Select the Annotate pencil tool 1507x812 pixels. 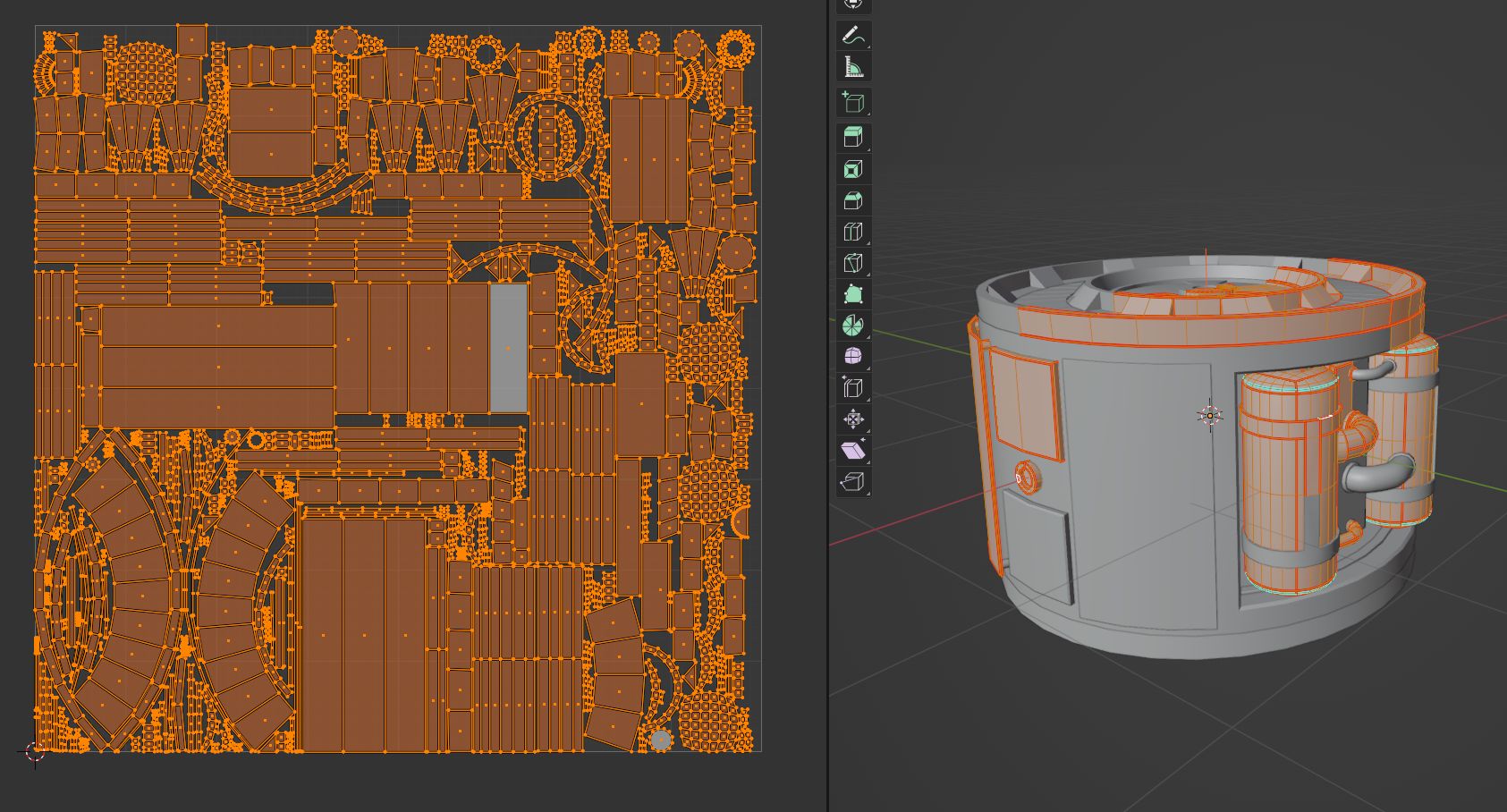click(x=852, y=36)
